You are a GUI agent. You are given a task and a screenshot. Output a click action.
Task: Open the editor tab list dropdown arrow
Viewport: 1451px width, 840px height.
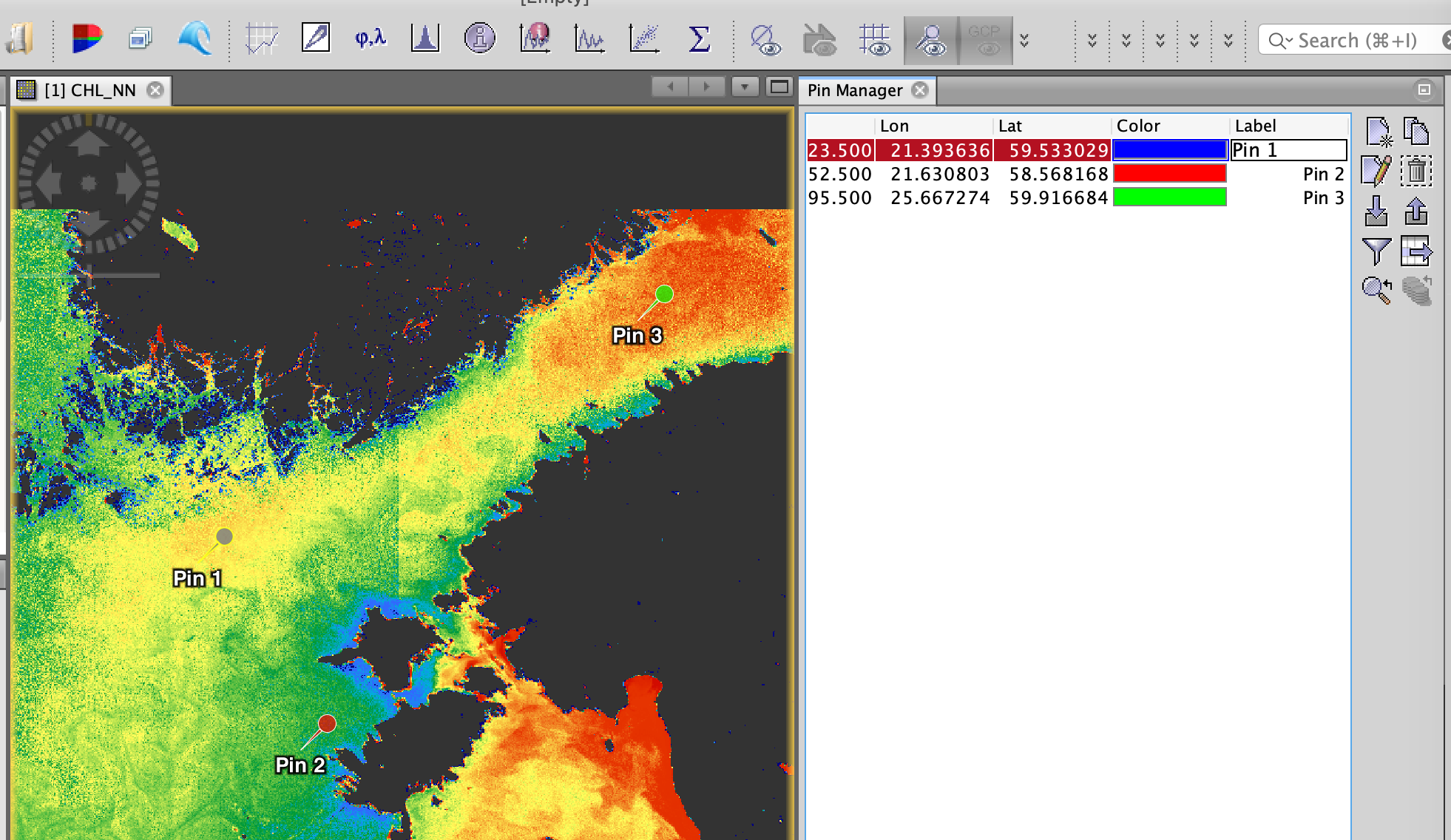coord(745,87)
